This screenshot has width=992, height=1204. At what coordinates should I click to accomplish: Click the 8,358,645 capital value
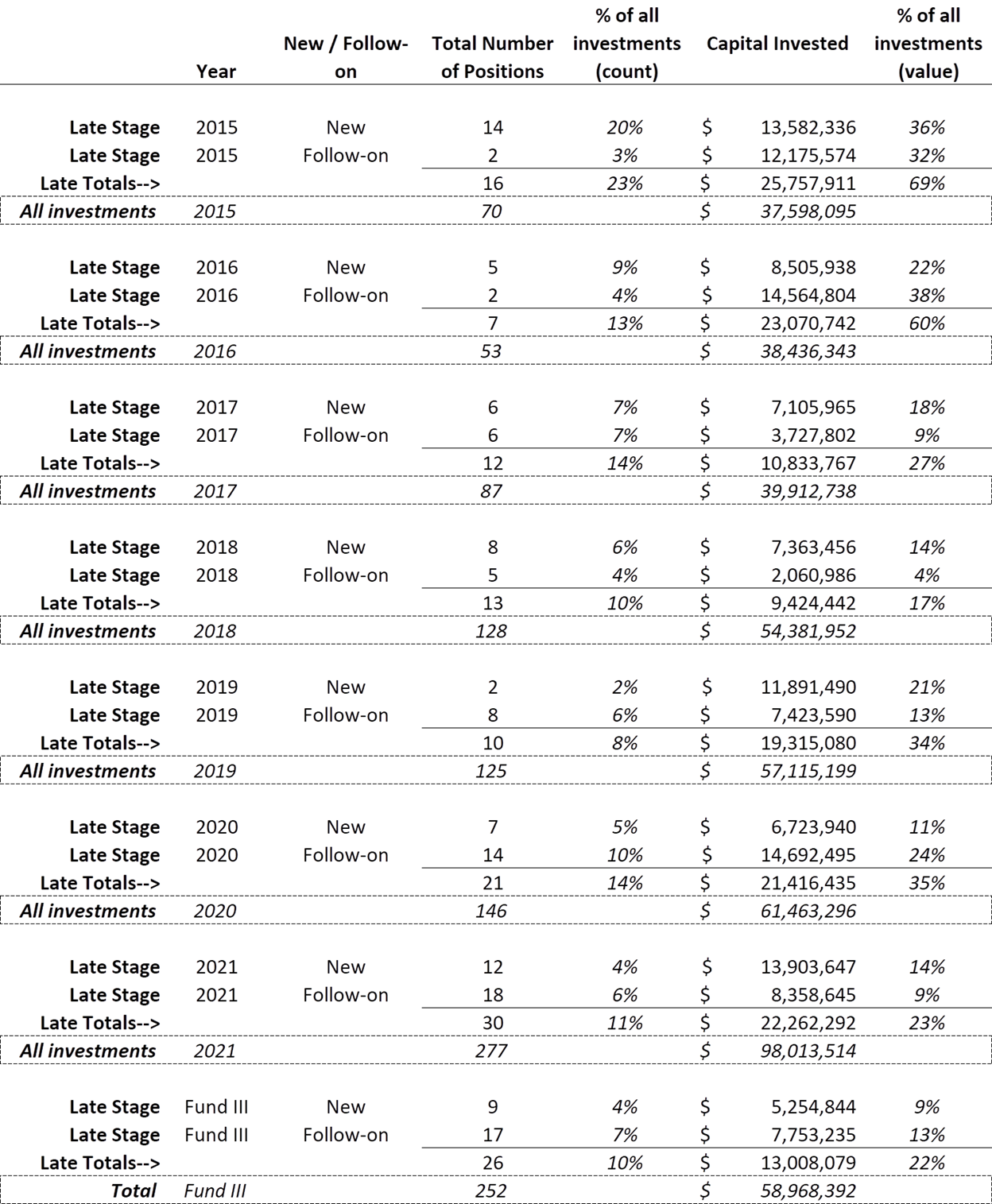(814, 995)
